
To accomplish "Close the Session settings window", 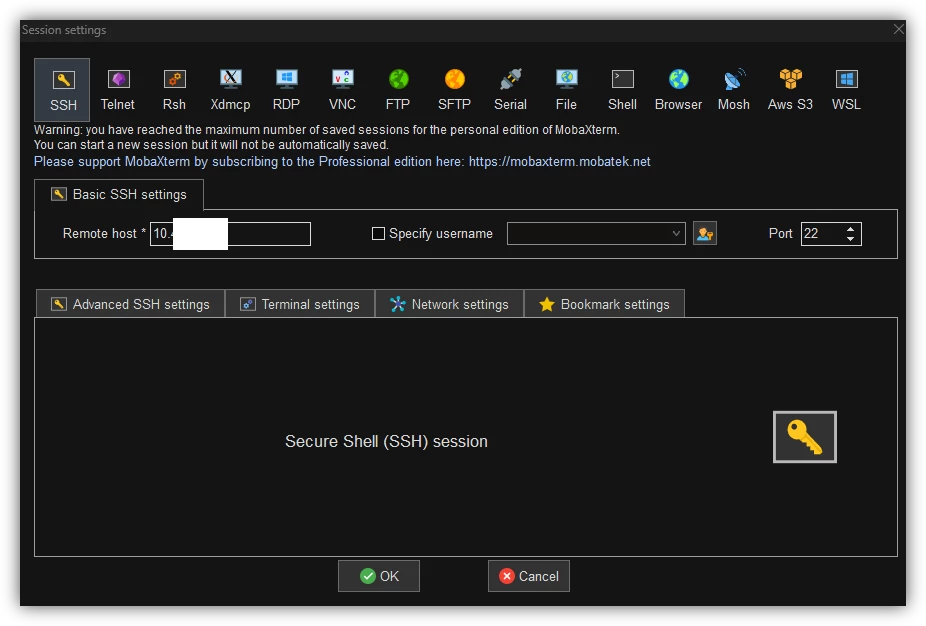I will 898,29.
